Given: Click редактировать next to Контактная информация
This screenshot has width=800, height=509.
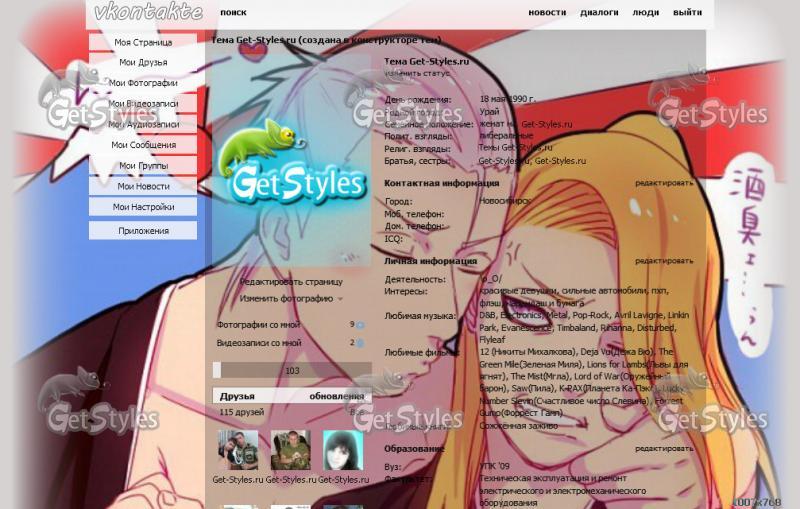Looking at the screenshot, I should [663, 184].
